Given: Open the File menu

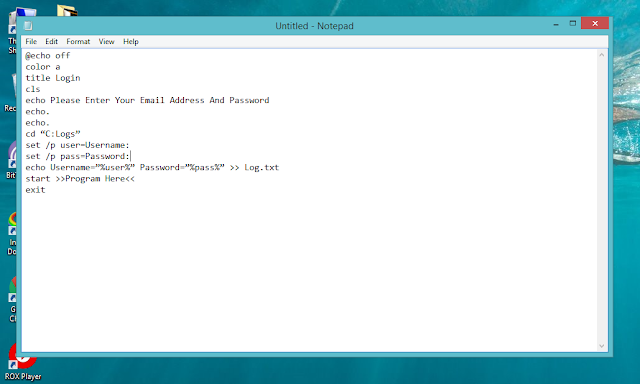Looking at the screenshot, I should point(31,42).
